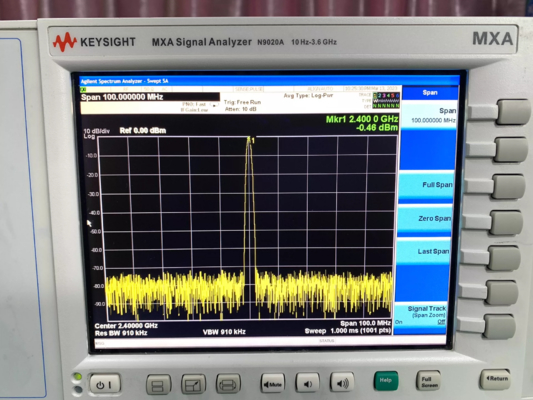The width and height of the screenshot is (533, 400).
Task: Click the Full Screen hardware button
Action: point(428,380)
